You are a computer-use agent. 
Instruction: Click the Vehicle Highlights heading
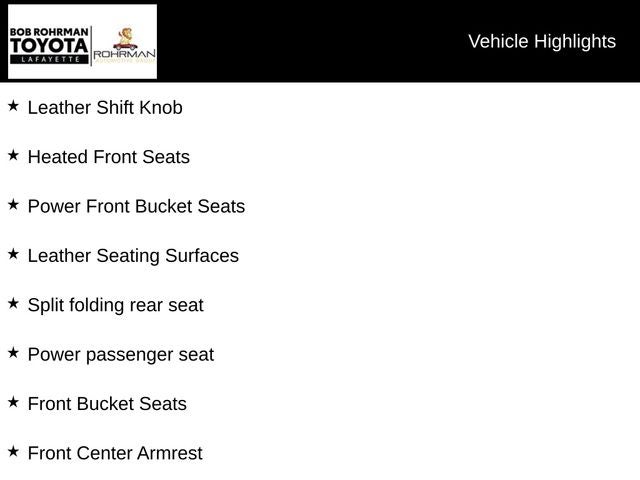[x=542, y=41]
